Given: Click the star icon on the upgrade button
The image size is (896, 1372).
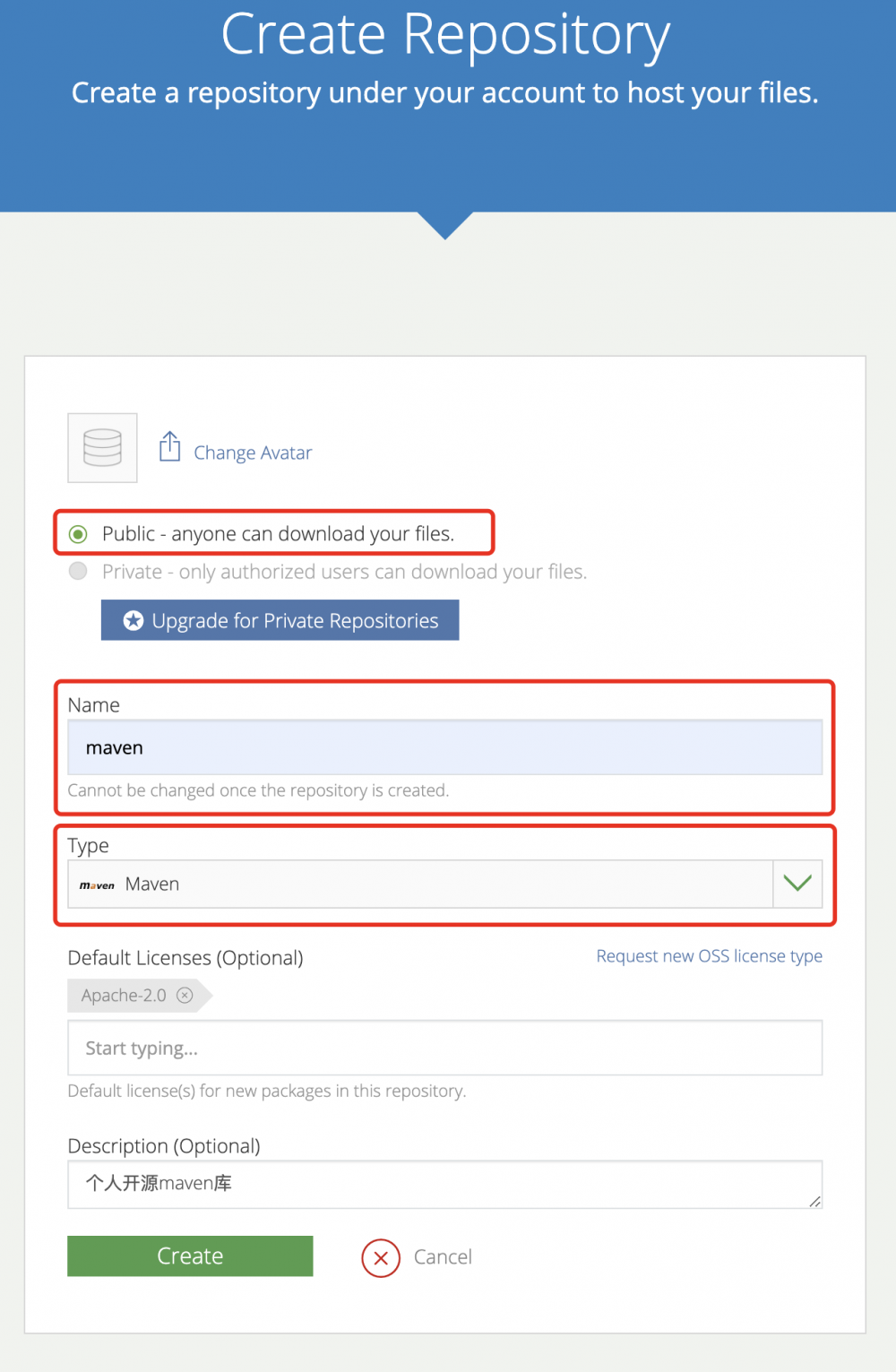Looking at the screenshot, I should click(134, 620).
